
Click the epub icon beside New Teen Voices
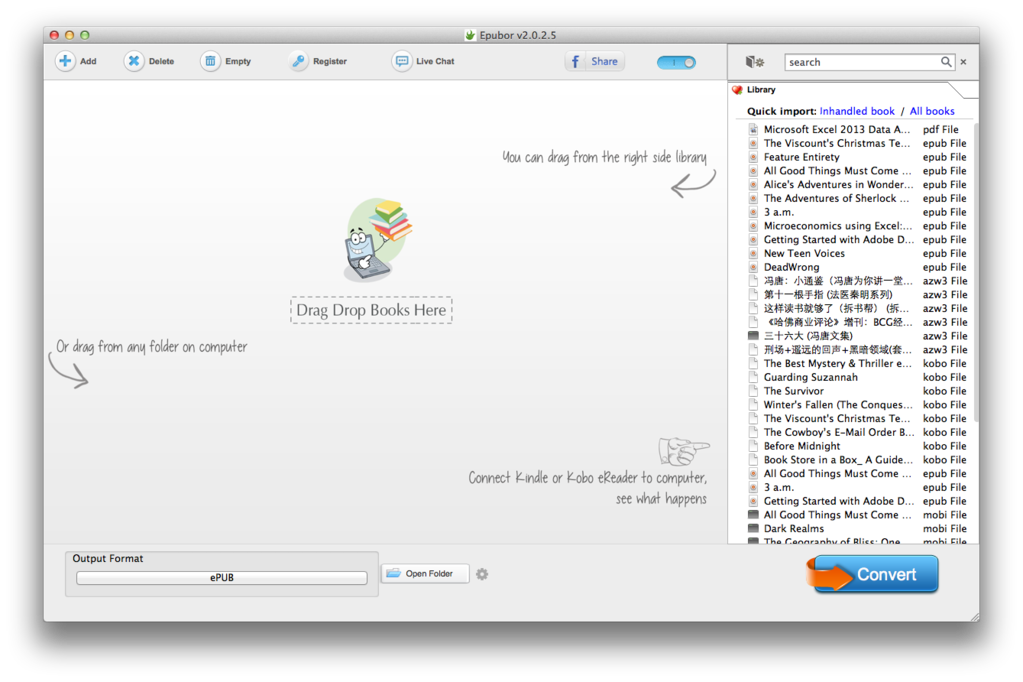tap(753, 253)
